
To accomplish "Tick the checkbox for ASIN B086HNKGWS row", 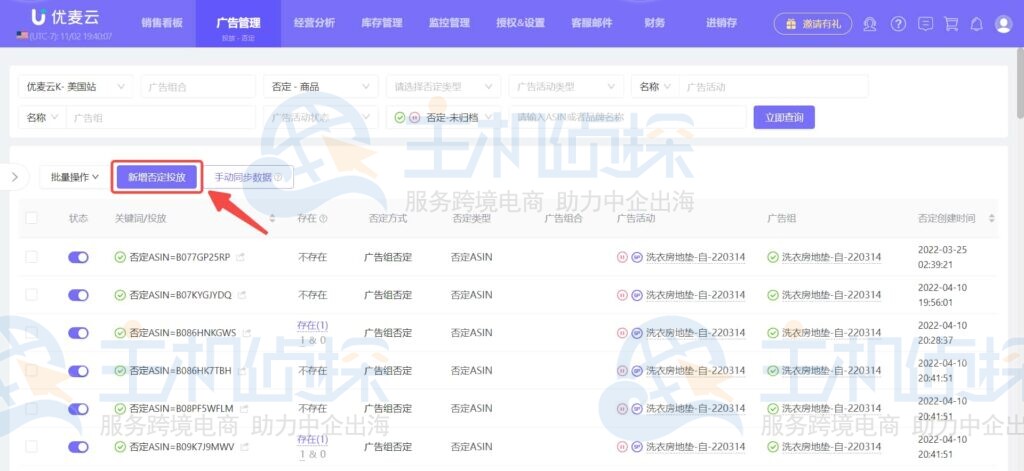I will click(32, 332).
